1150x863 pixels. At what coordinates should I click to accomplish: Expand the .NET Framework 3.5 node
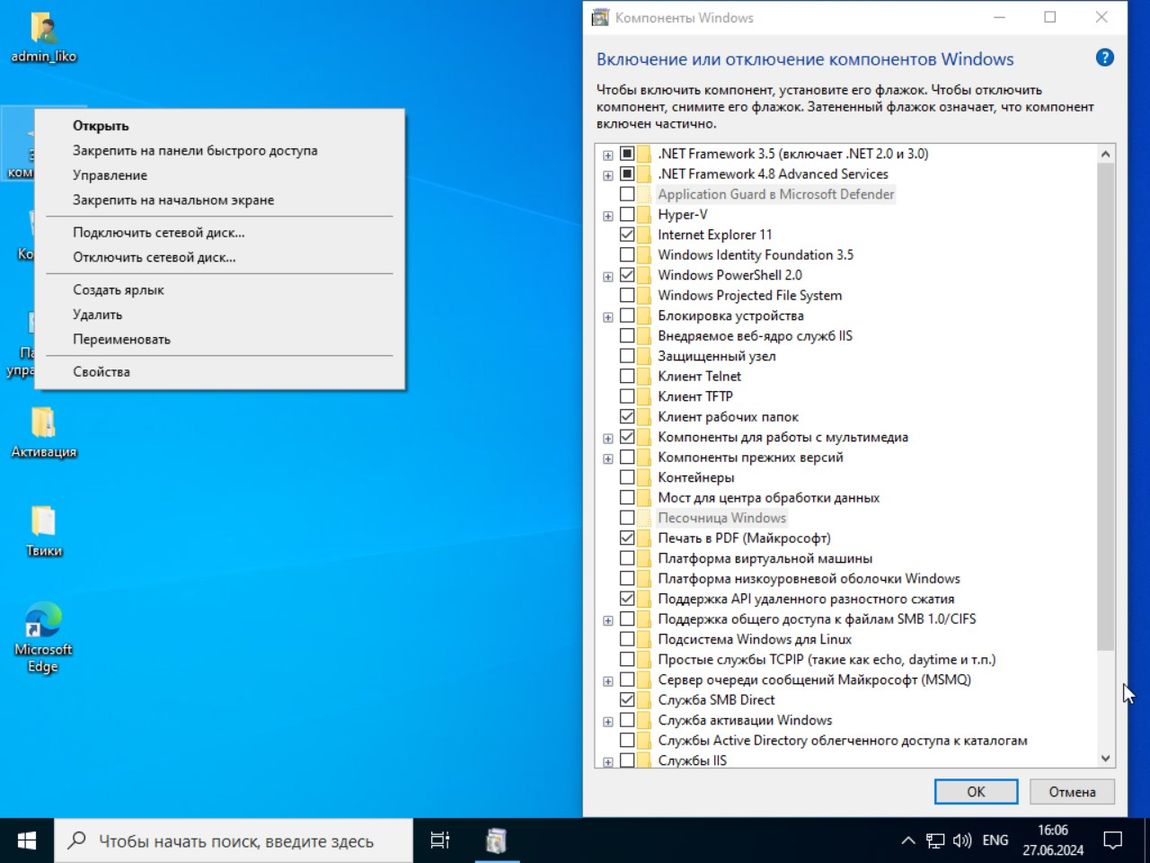click(608, 155)
